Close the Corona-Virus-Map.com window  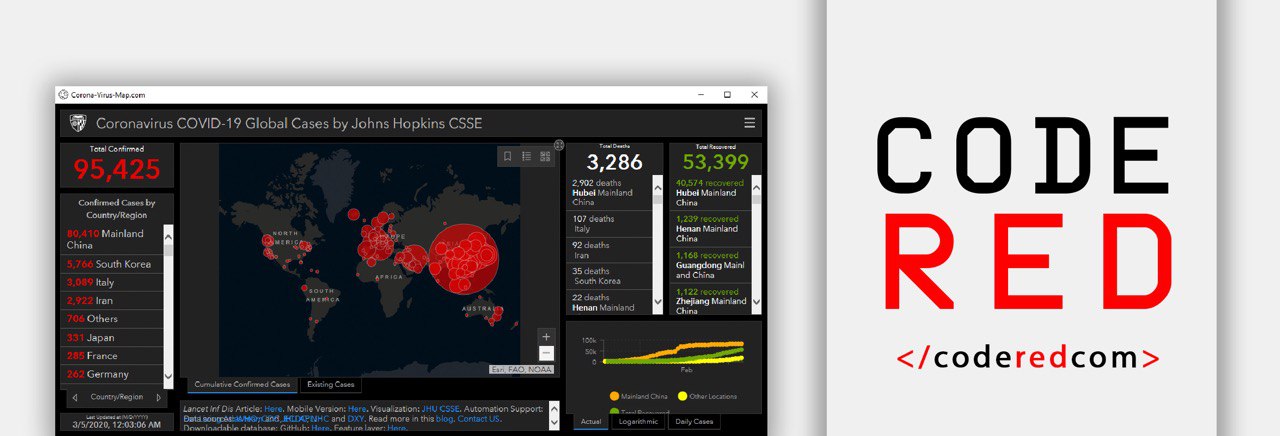753,95
